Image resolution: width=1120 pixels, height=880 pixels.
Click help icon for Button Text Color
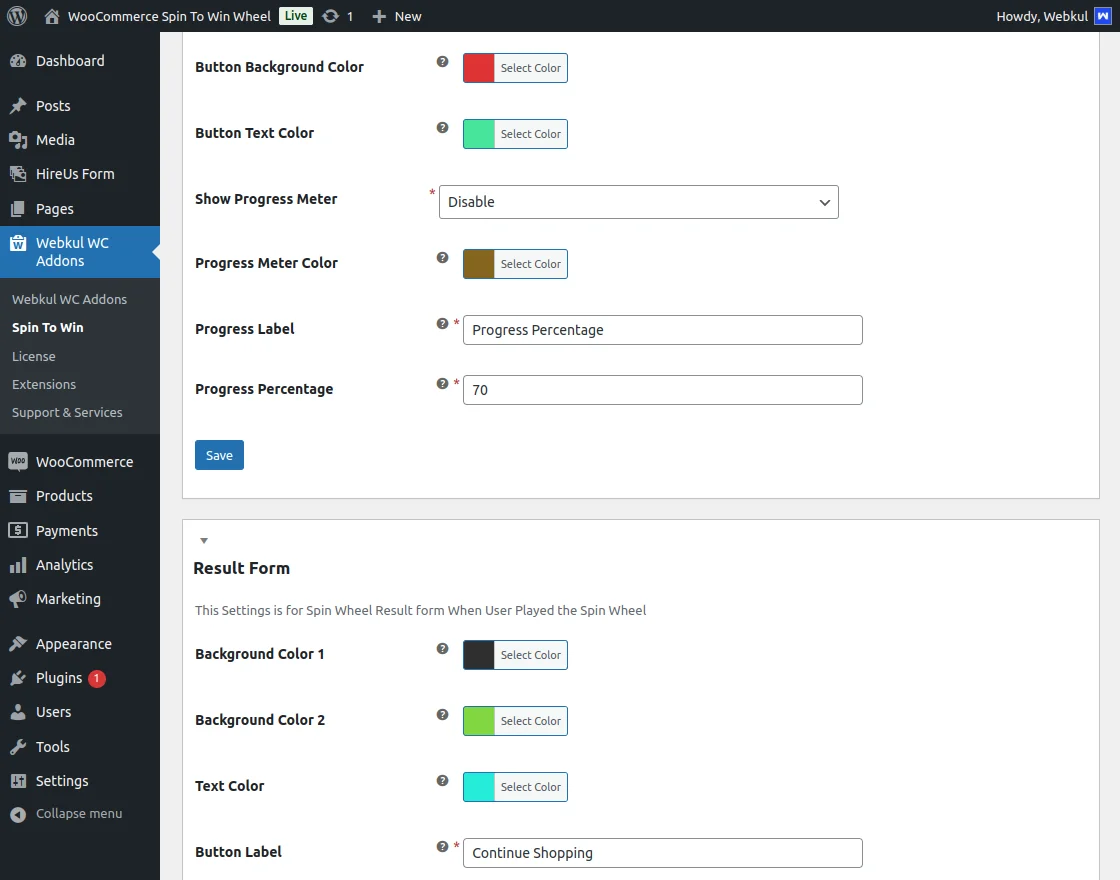click(443, 127)
